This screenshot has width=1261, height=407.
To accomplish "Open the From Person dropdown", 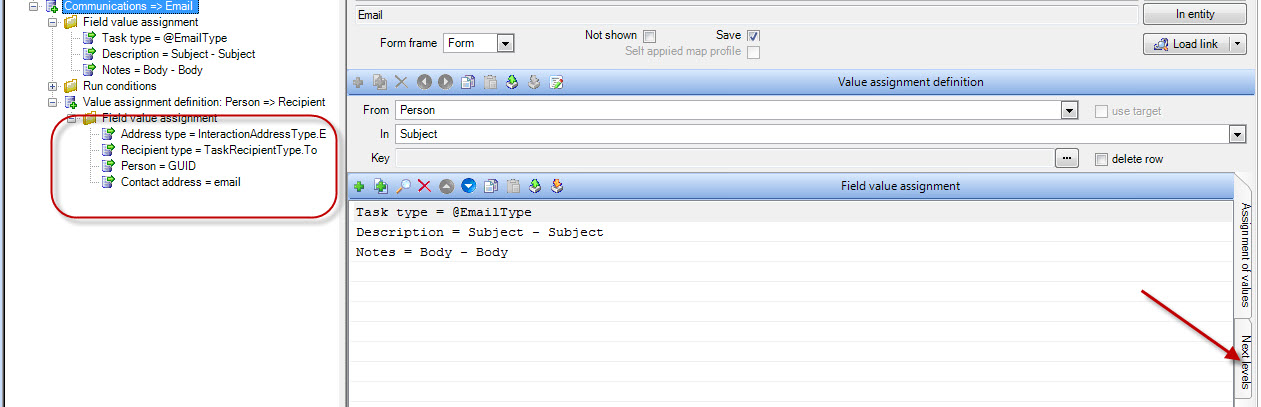I will point(1069,110).
